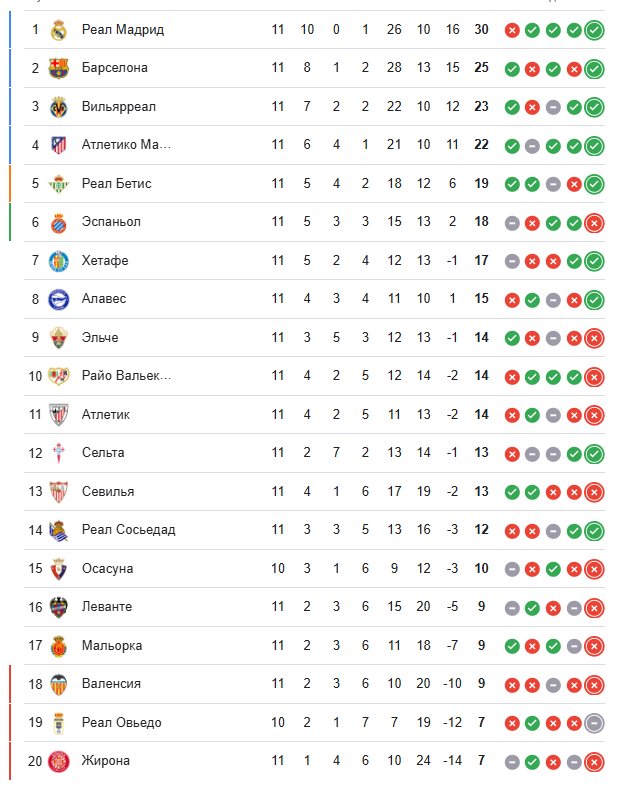Click the Sevilla club crest
The image size is (632, 787).
pyautogui.click(x=57, y=492)
